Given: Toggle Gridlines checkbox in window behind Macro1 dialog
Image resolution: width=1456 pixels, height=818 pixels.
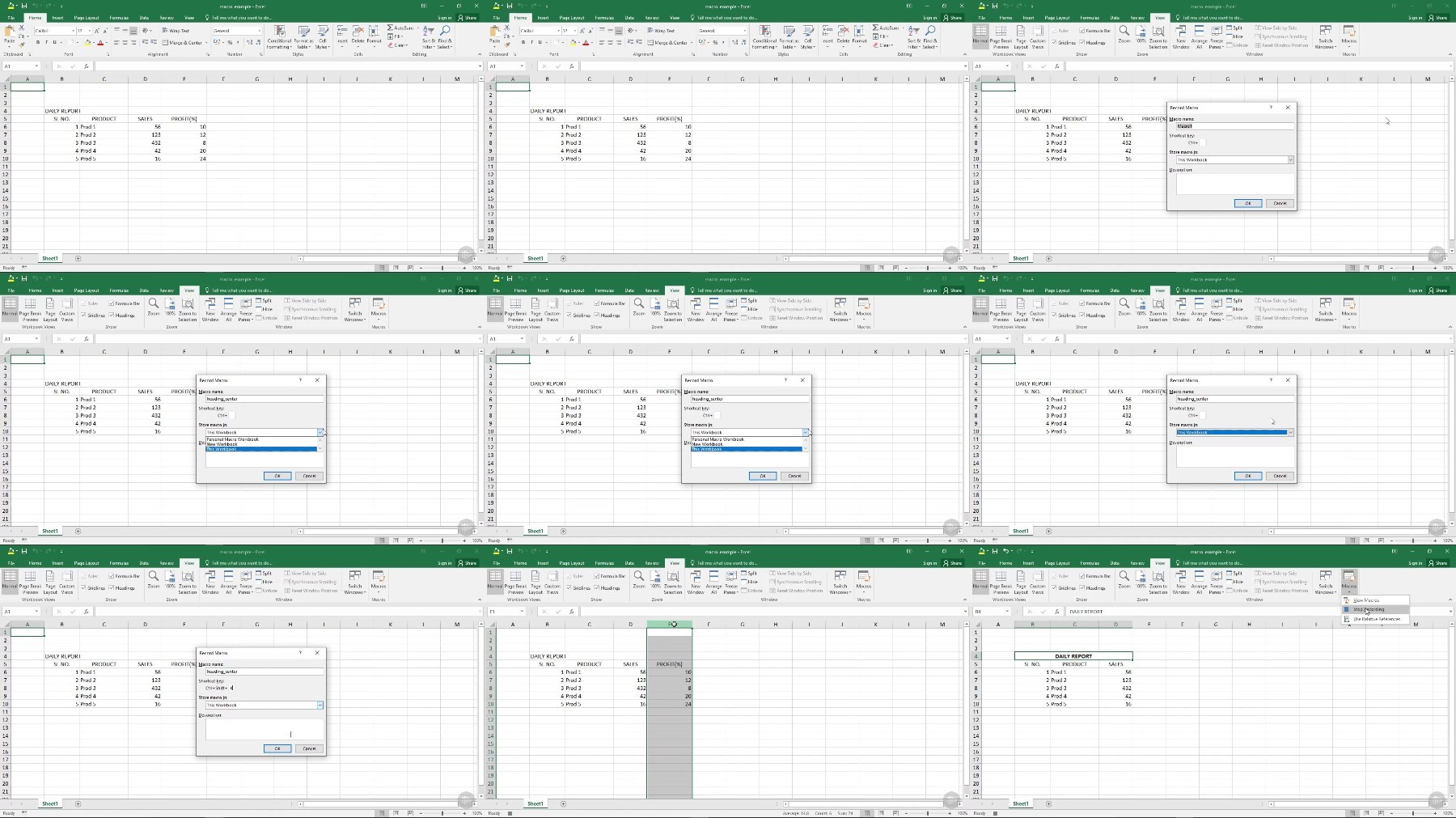Looking at the screenshot, I should click(x=1054, y=42).
